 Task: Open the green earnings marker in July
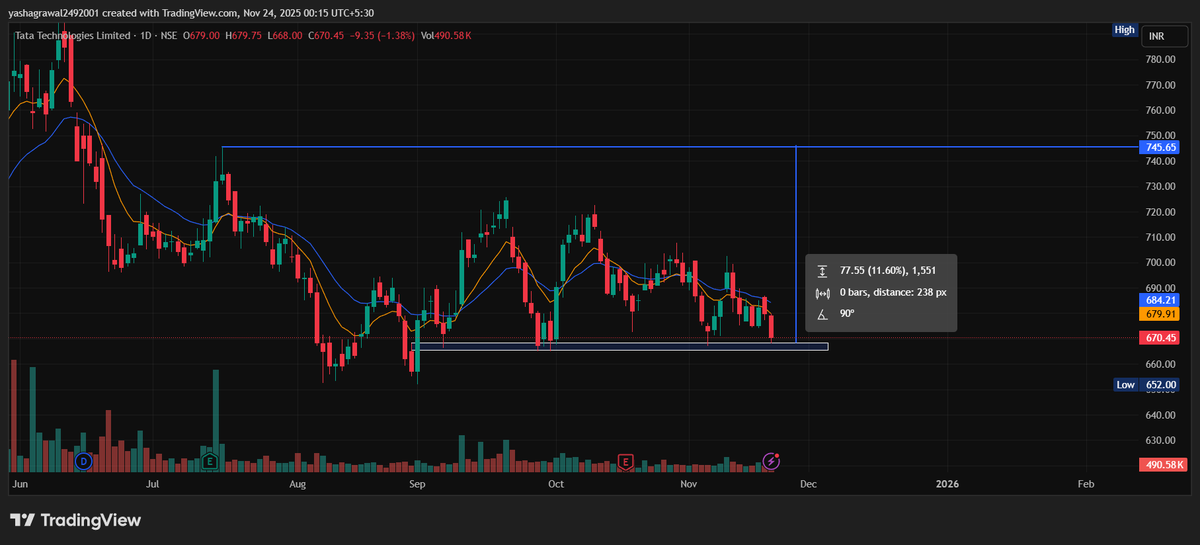[x=210, y=462]
